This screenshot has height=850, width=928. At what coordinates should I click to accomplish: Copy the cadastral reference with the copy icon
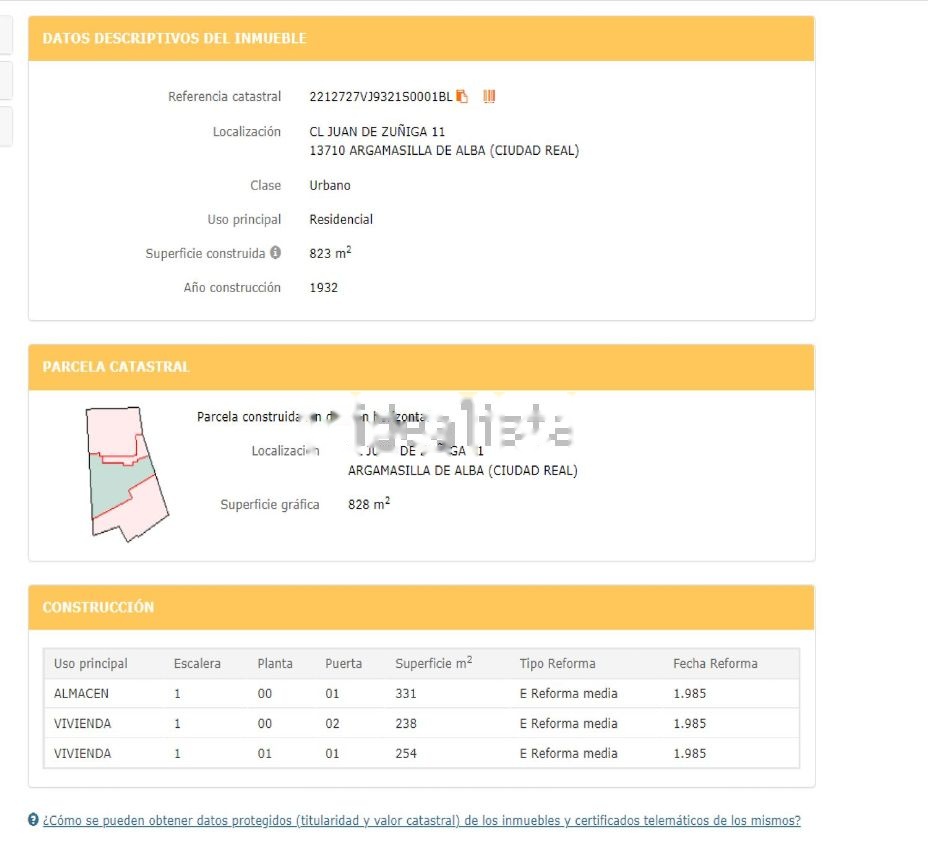[x=462, y=97]
